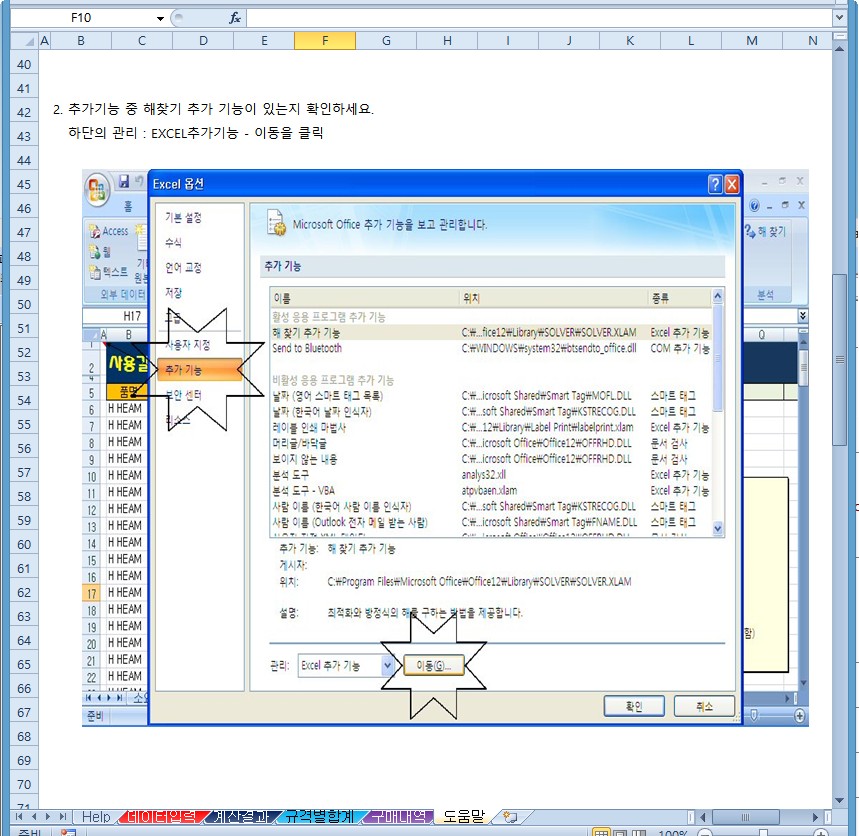Click the 해 찾기 Solver button in picture
The image size is (859, 836).
766,232
